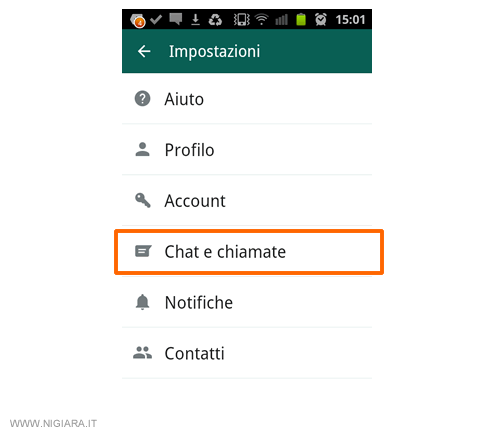The width and height of the screenshot is (500, 440).
Task: Tap the Wi-Fi status bar icon
Action: [x=262, y=19]
